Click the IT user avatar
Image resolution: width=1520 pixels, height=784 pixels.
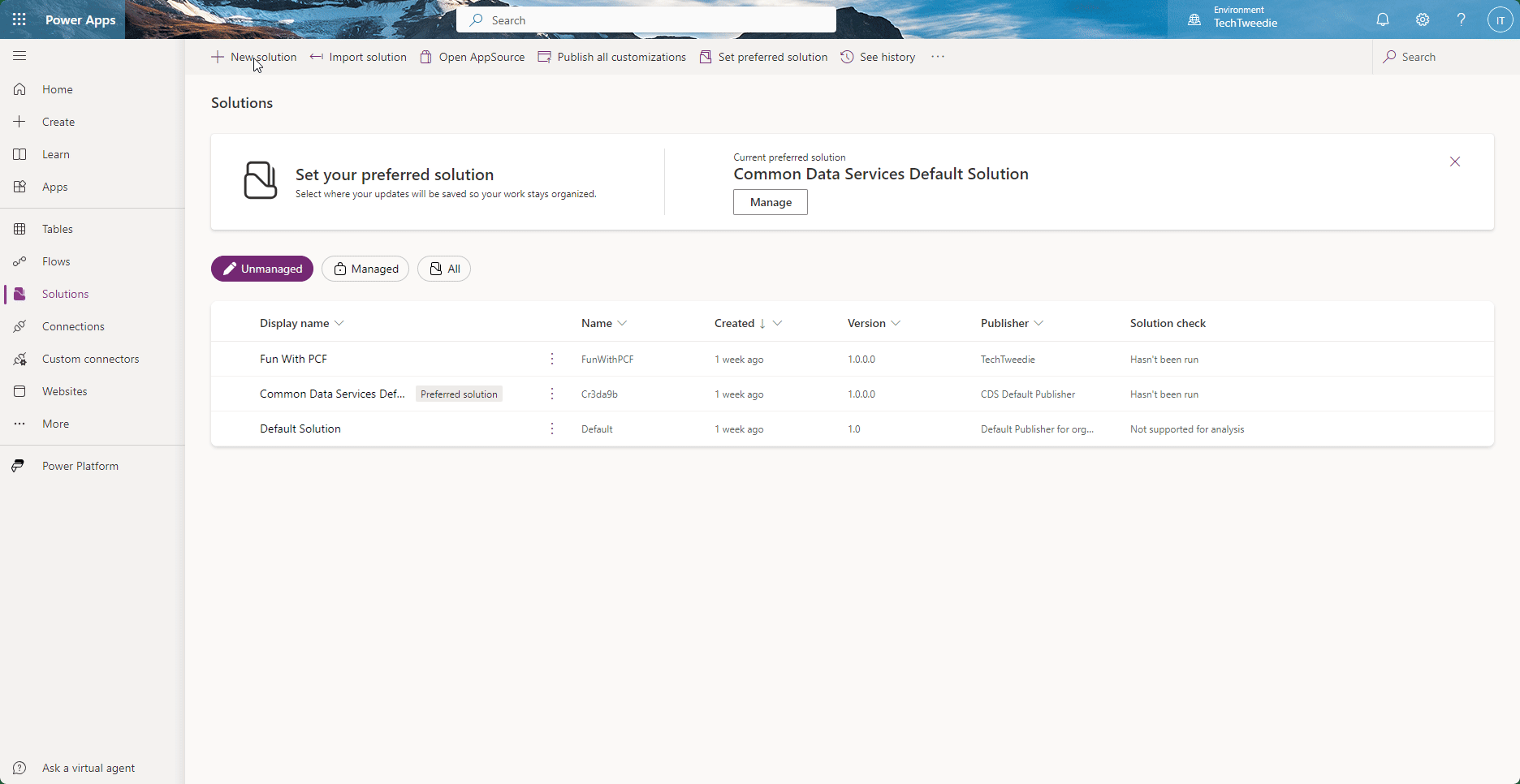[x=1500, y=19]
